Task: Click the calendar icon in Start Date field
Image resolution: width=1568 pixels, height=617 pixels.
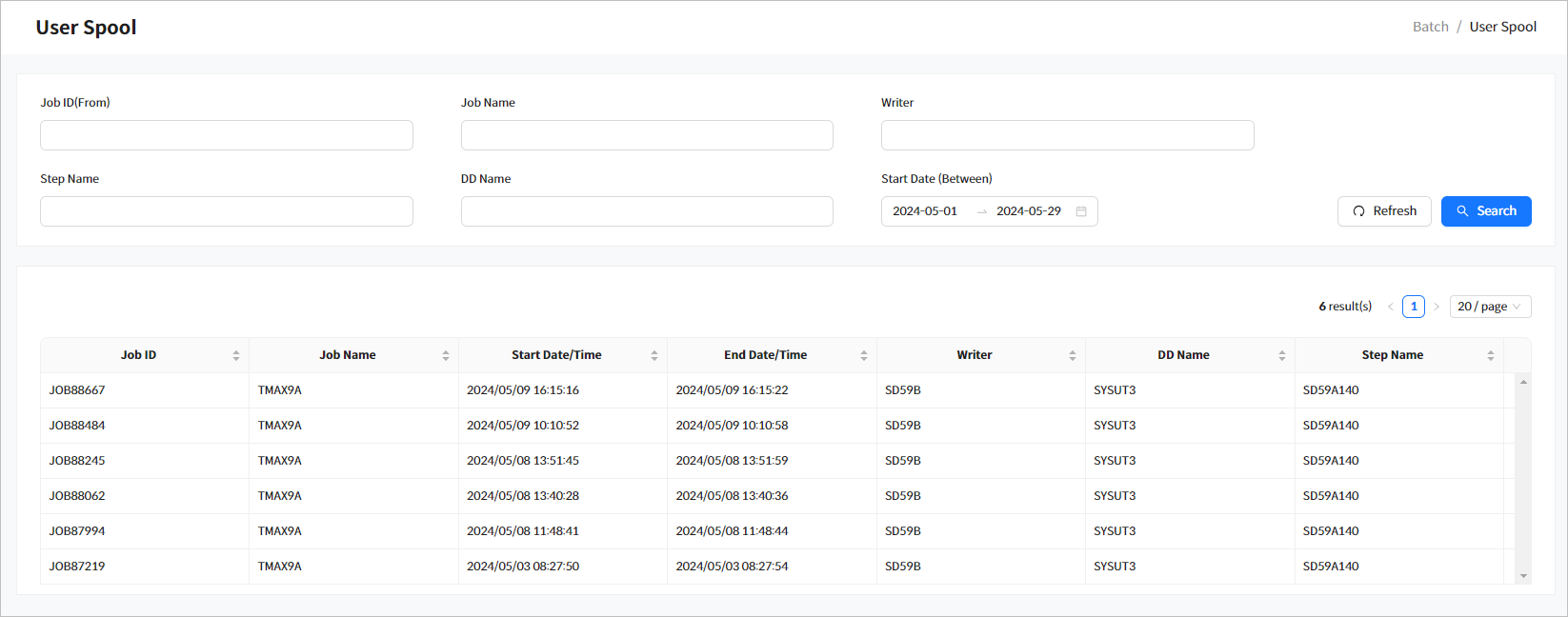Action: coord(1081,211)
